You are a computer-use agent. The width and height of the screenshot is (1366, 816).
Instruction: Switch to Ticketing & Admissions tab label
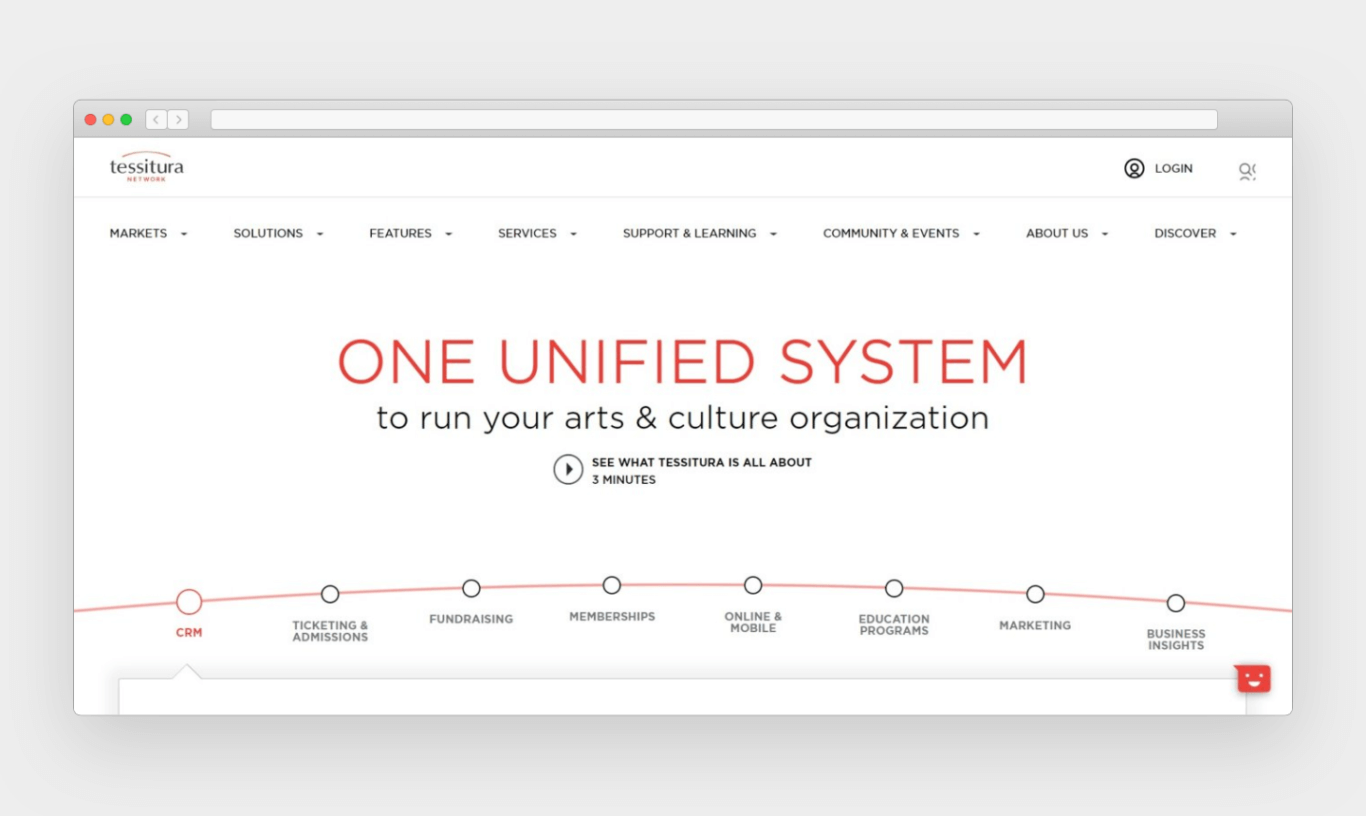point(330,631)
